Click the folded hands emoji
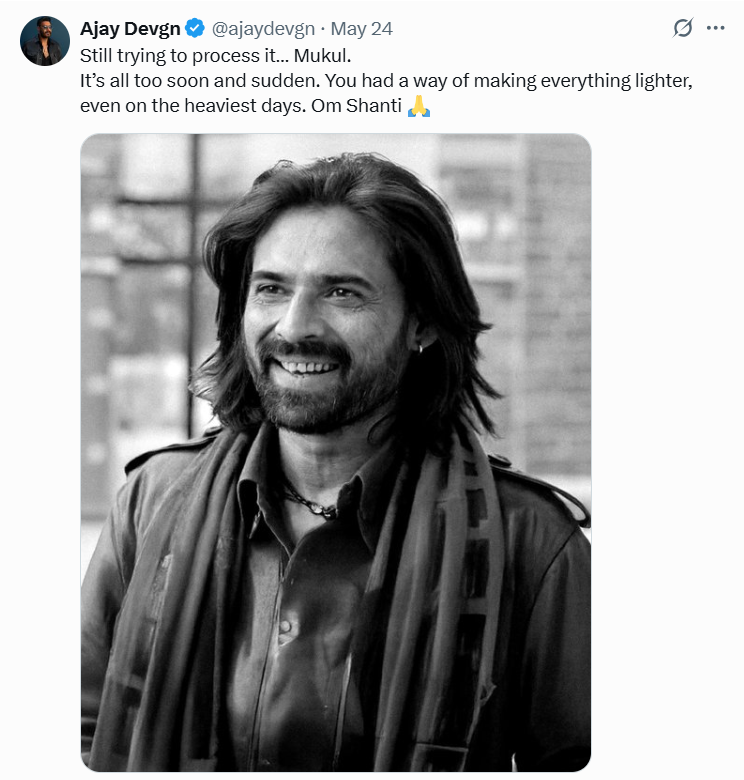Image resolution: width=744 pixels, height=780 pixels. click(419, 106)
